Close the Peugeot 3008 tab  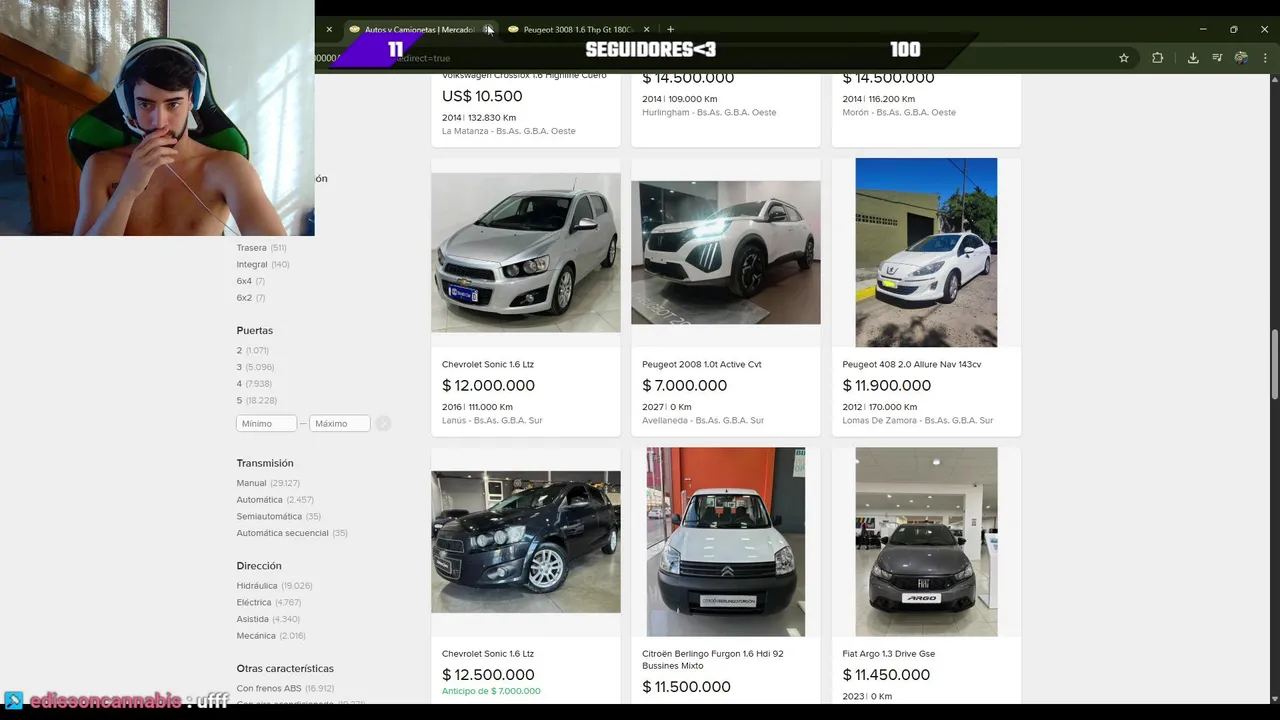646,29
